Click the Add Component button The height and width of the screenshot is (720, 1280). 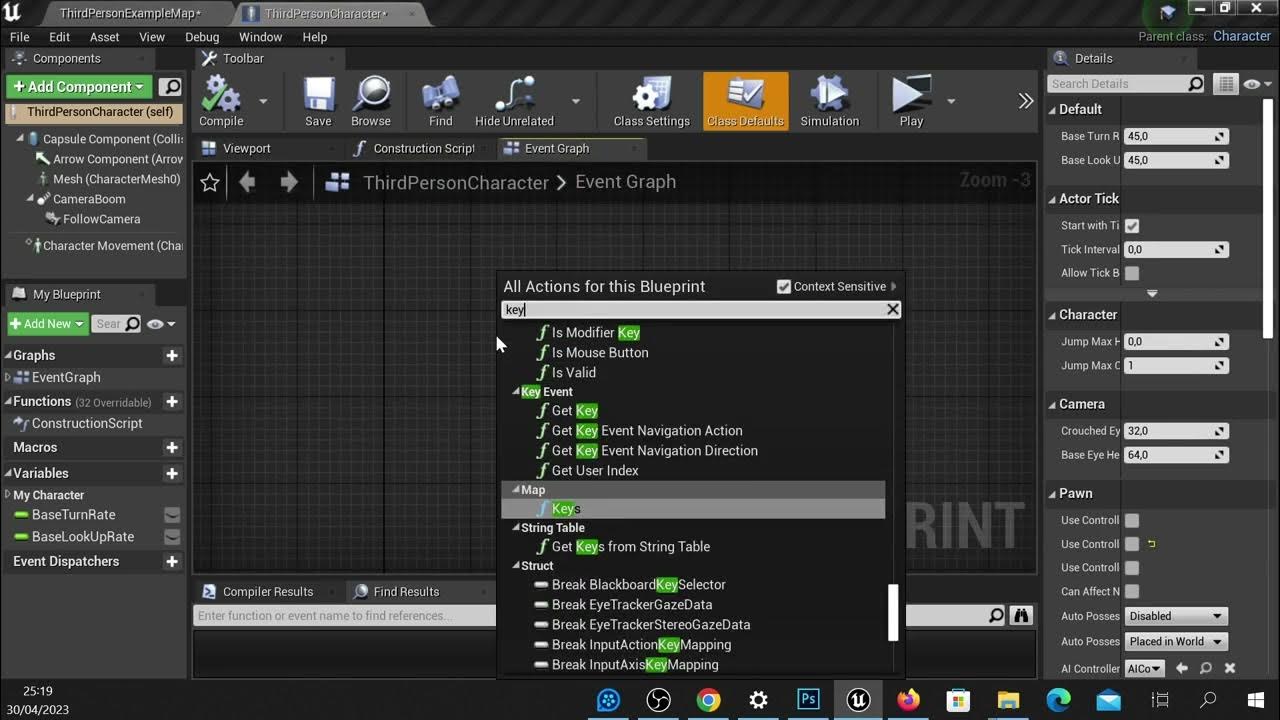click(80, 87)
